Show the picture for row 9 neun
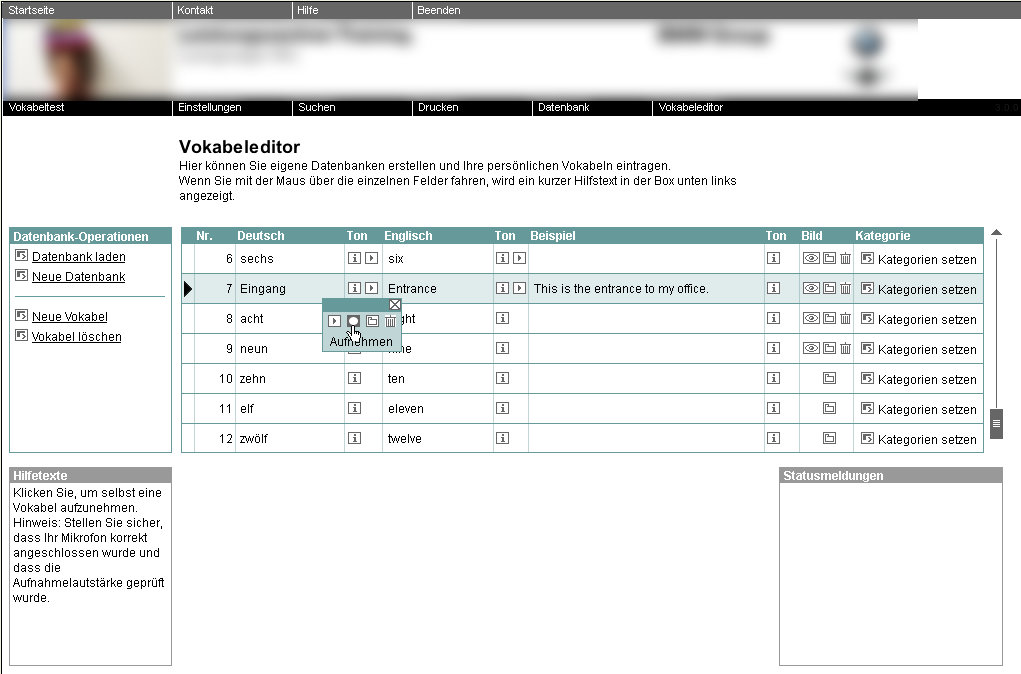 click(811, 349)
